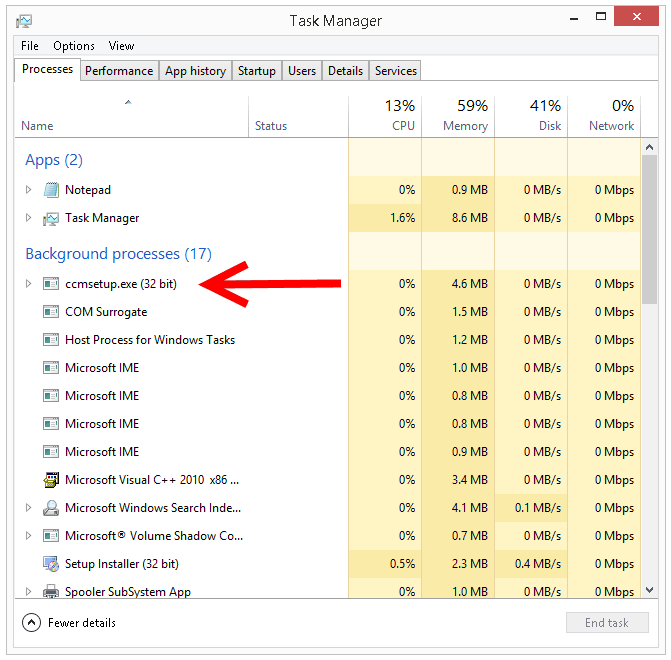Open the Startup tab
The width and height of the screenshot is (671, 660).
(x=257, y=71)
